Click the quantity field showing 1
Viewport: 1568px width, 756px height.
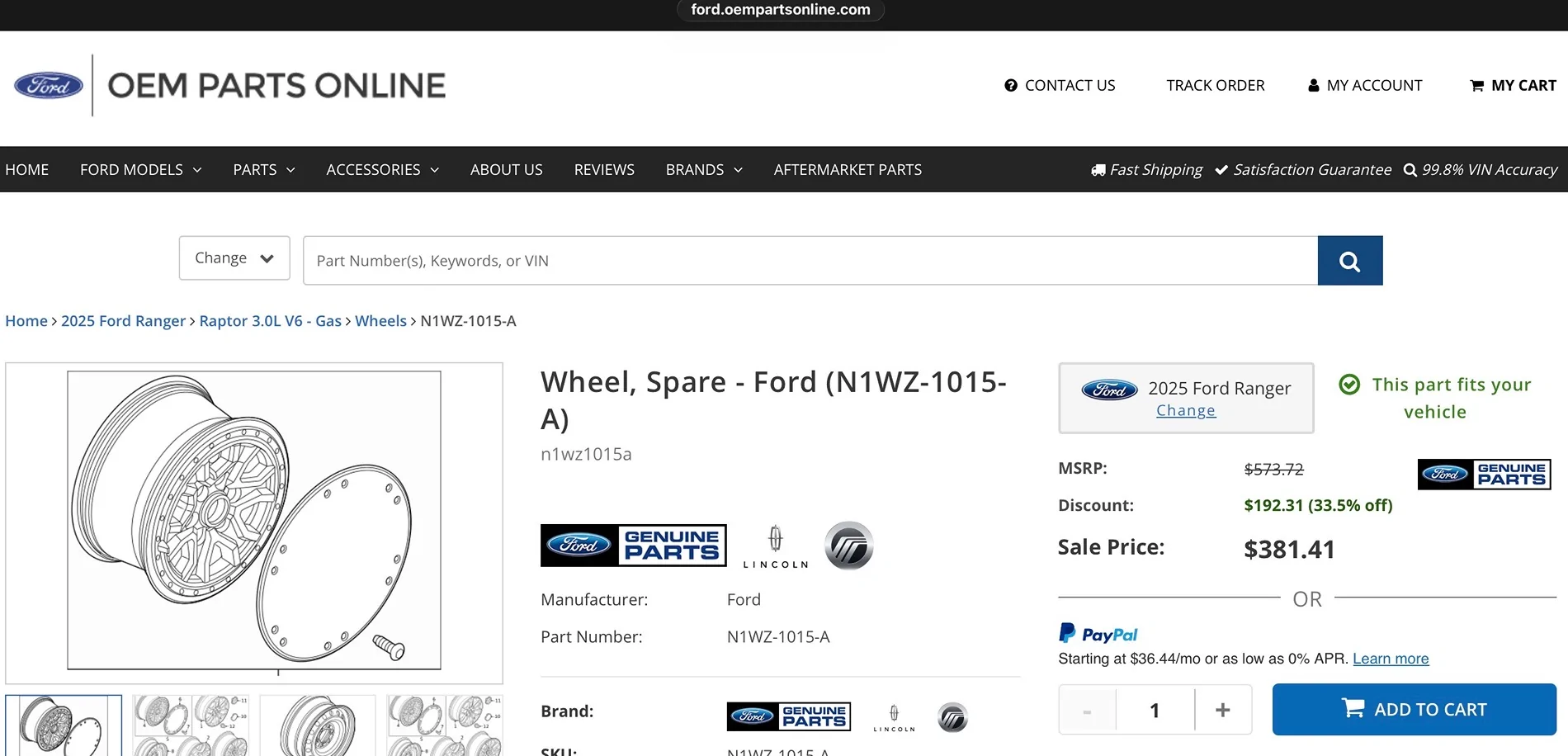coord(1155,710)
